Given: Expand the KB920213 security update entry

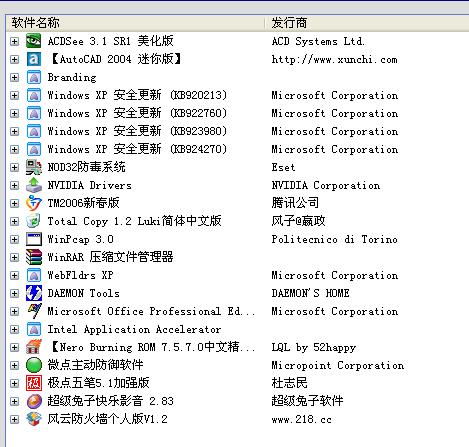Looking at the screenshot, I should (x=14, y=95).
